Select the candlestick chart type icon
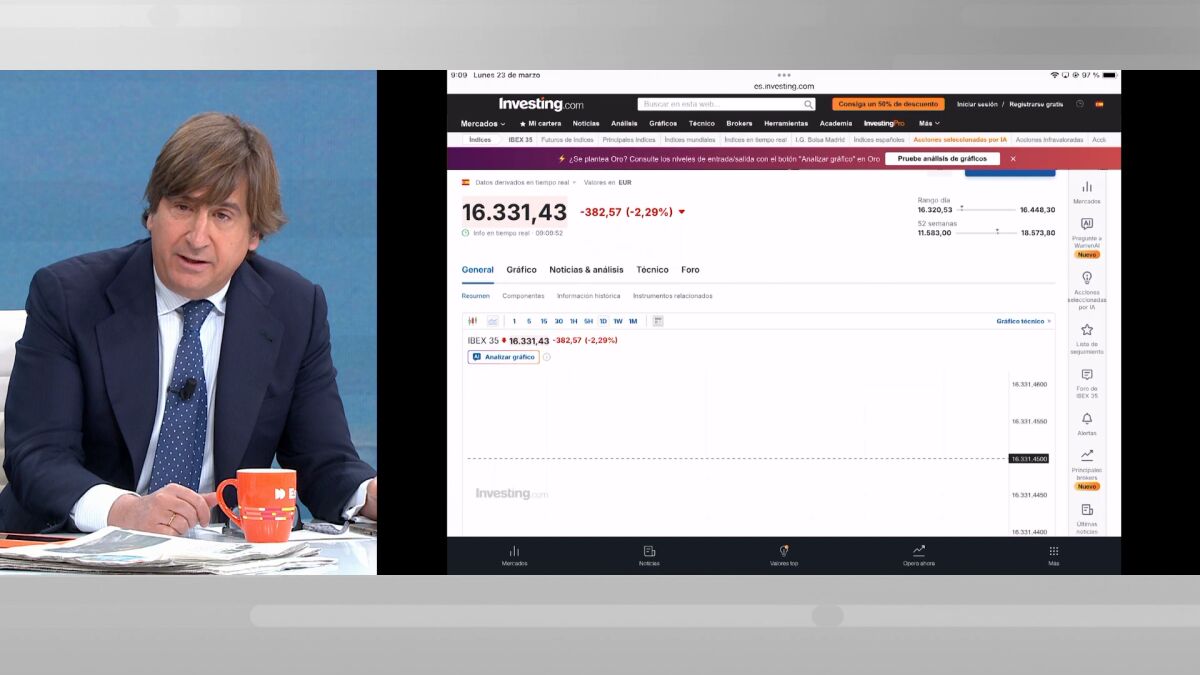This screenshot has height=675, width=1200. click(x=472, y=321)
